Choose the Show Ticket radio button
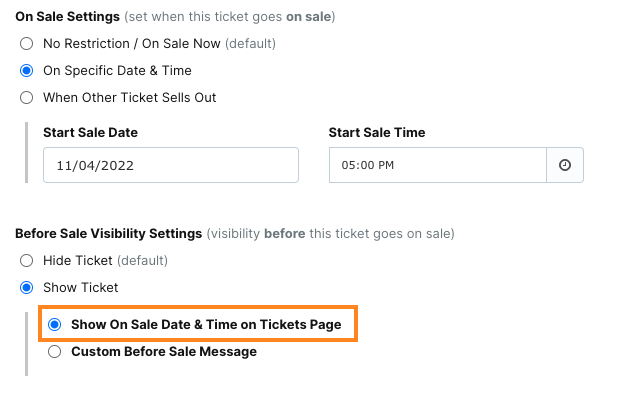Screen dimensions: 621x393 [27, 288]
